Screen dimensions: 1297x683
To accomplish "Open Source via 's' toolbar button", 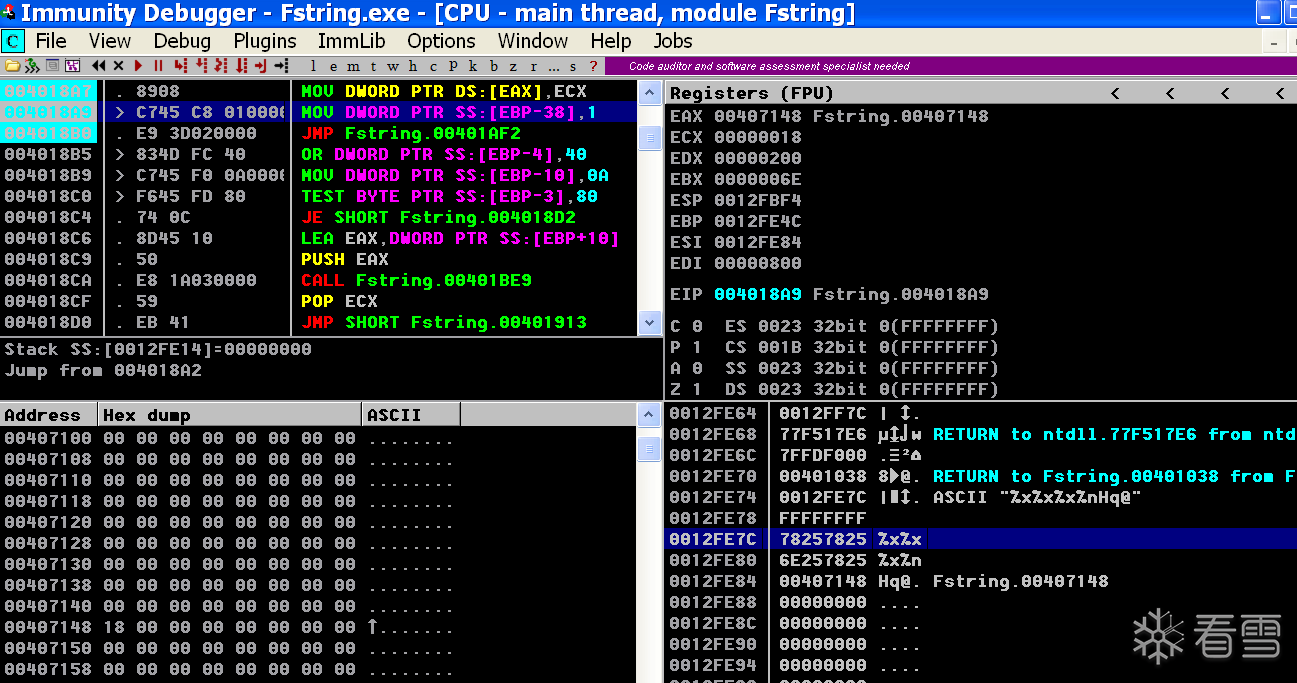I will [x=573, y=66].
